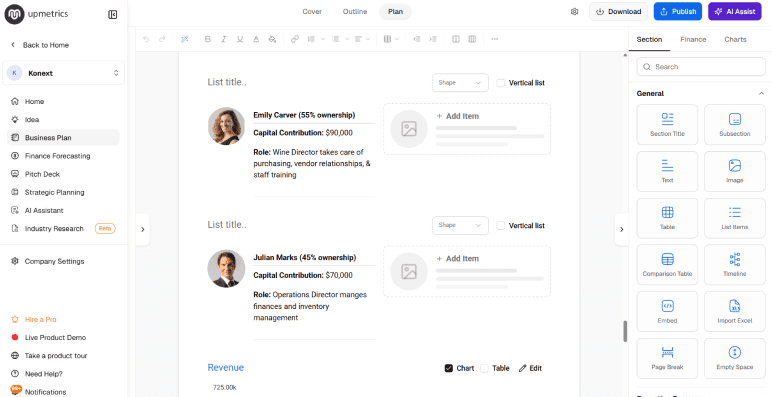
Task: Open the highlight fill color tool
Action: 272,39
